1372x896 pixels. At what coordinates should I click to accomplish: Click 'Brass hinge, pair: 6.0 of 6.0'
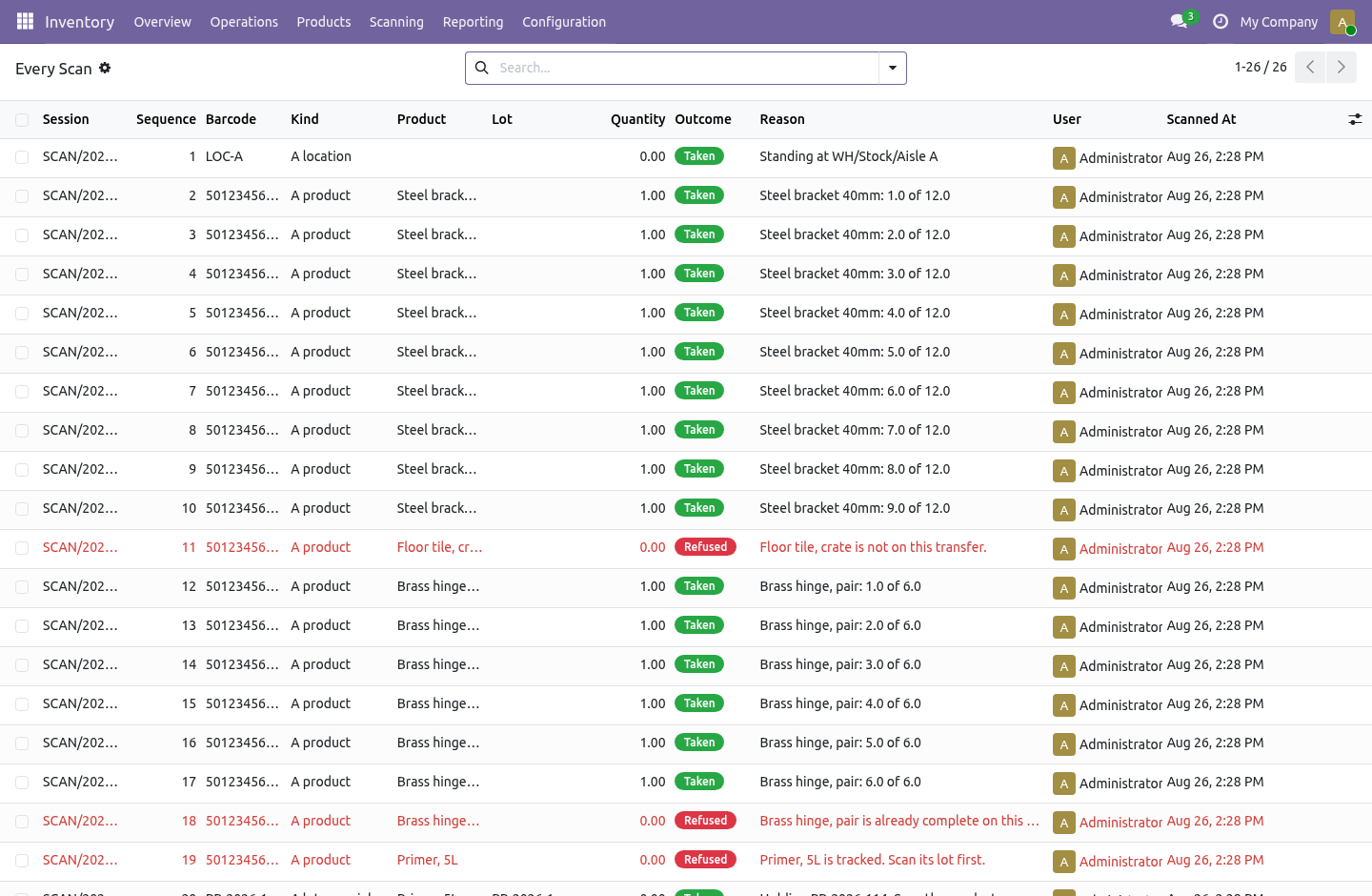840,782
